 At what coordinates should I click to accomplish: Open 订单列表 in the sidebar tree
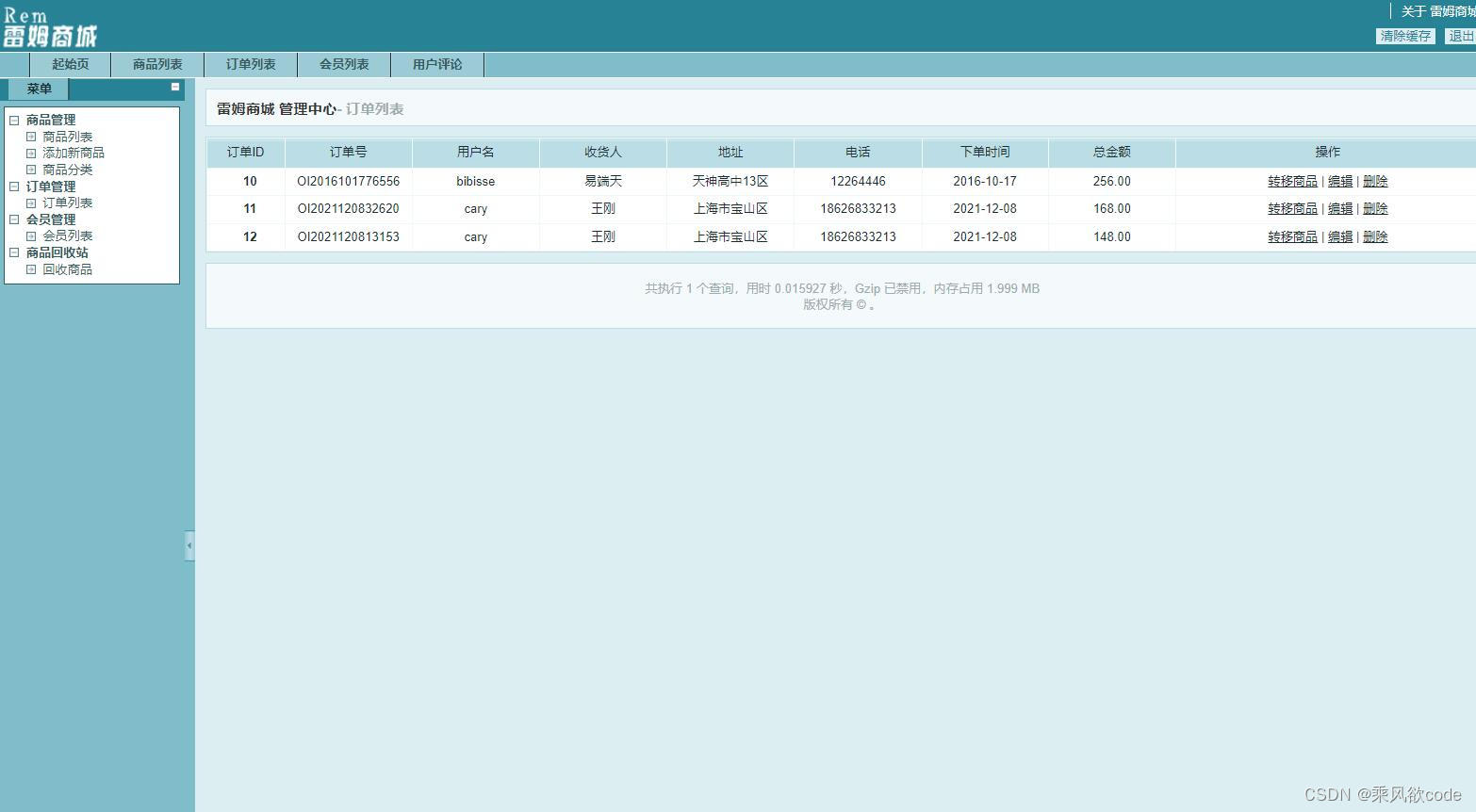[x=68, y=203]
